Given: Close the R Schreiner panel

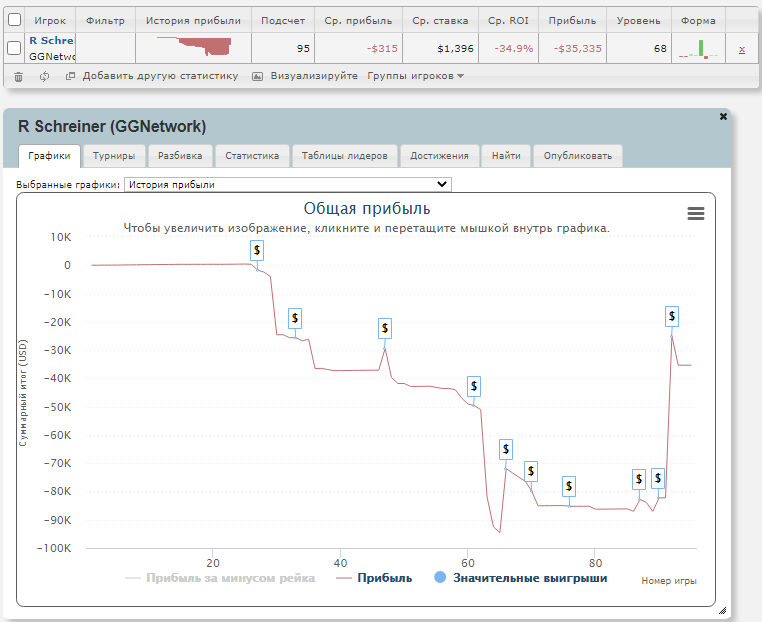Looking at the screenshot, I should 723,117.
